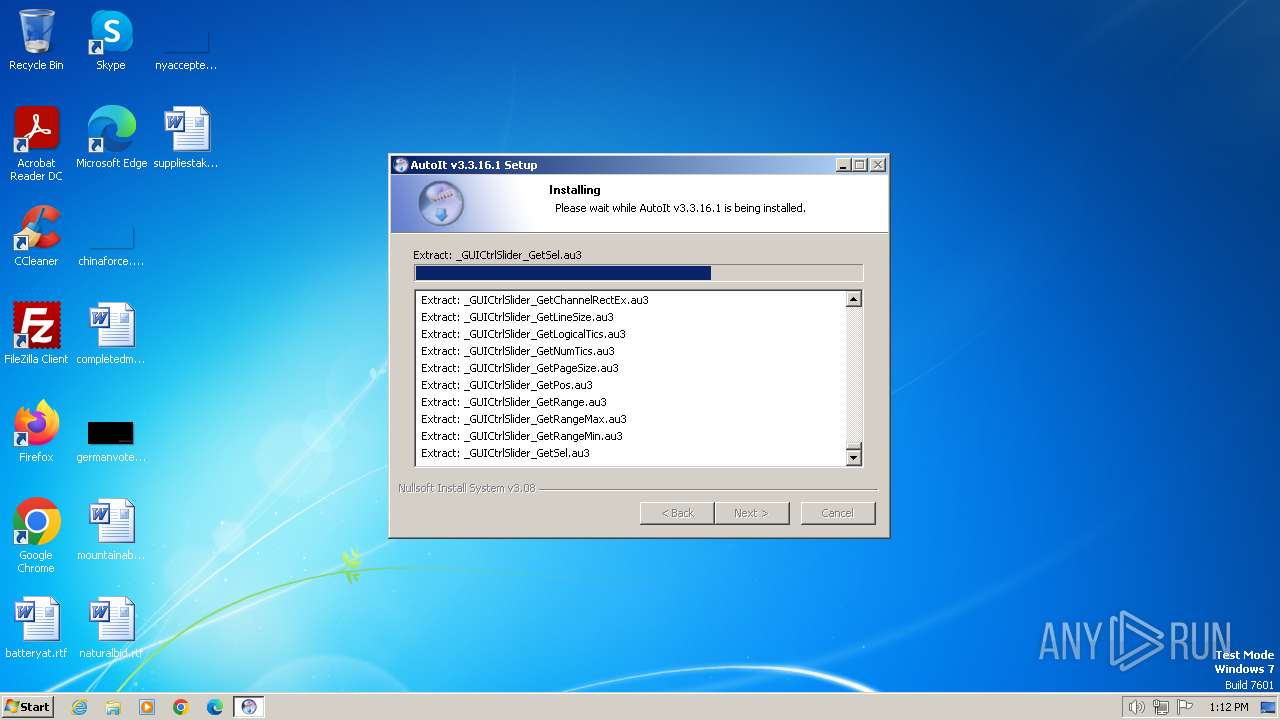Select the _GUICtrlSlider_GetRangeMax.au3 log line
Image resolution: width=1280 pixels, height=720 pixels.
(523, 419)
